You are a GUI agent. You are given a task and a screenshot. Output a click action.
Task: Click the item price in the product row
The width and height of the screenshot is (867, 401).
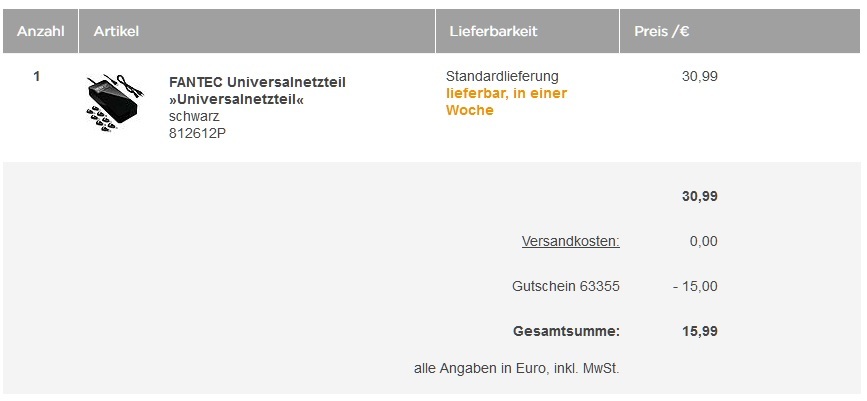tap(699, 76)
